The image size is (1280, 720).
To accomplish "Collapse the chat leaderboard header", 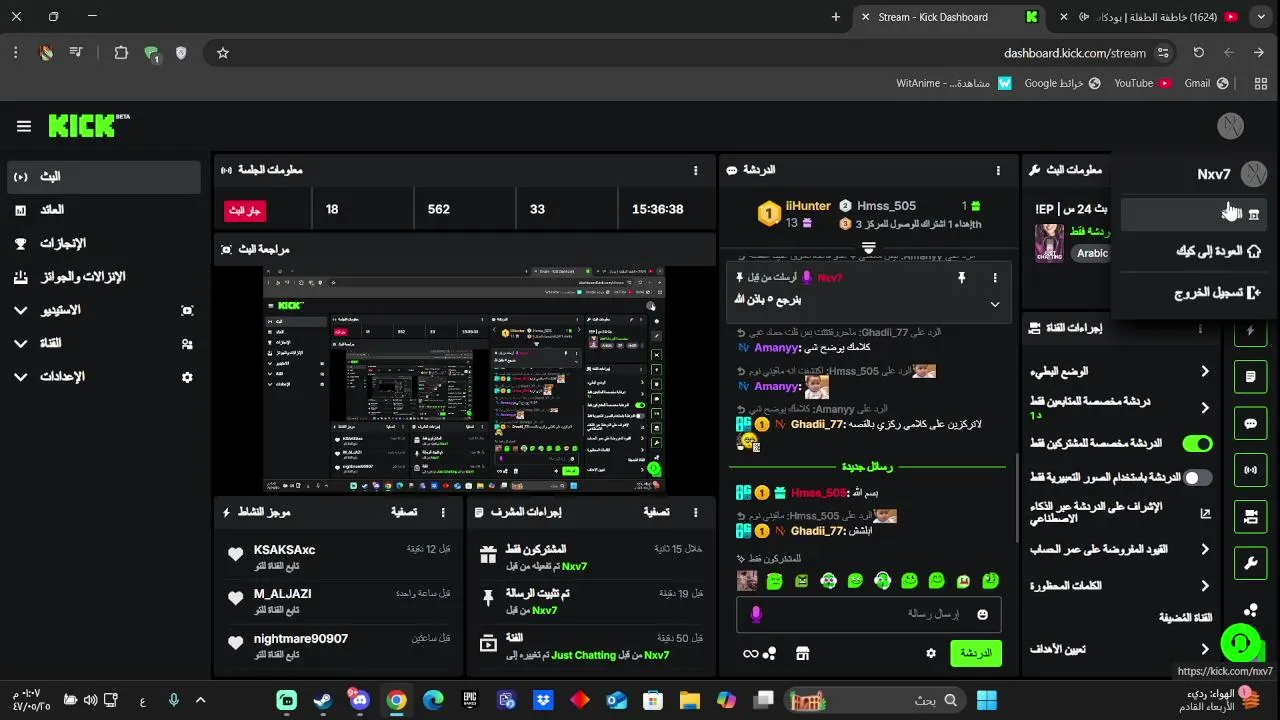I will click(868, 247).
